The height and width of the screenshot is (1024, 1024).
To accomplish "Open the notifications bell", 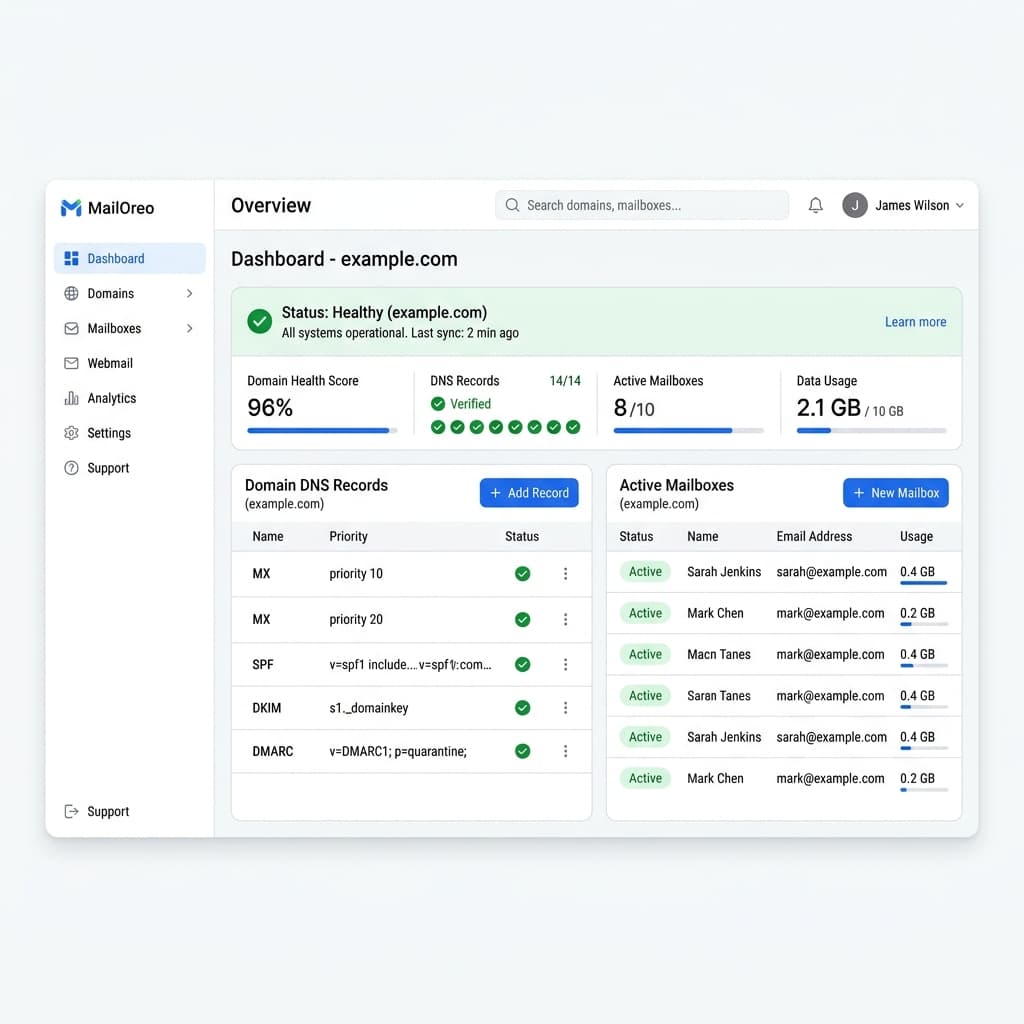I will 815,205.
